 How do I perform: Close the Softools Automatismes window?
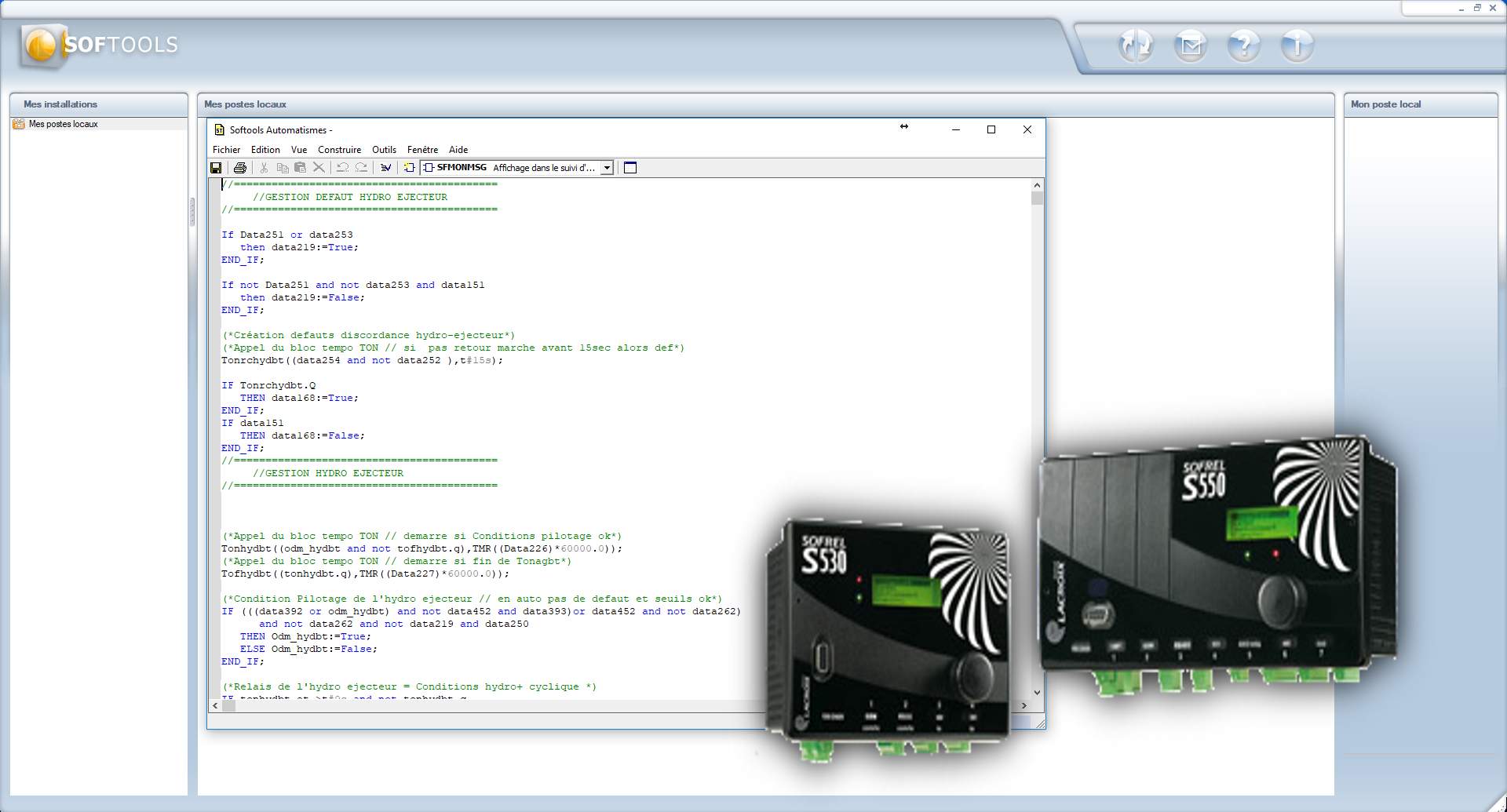[x=1027, y=129]
